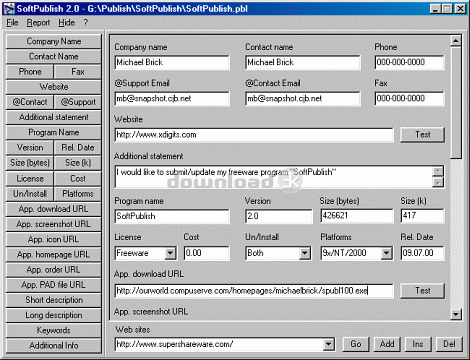Click the Size (bytes) sidebar button
The image size is (470, 360).
pos(30,163)
